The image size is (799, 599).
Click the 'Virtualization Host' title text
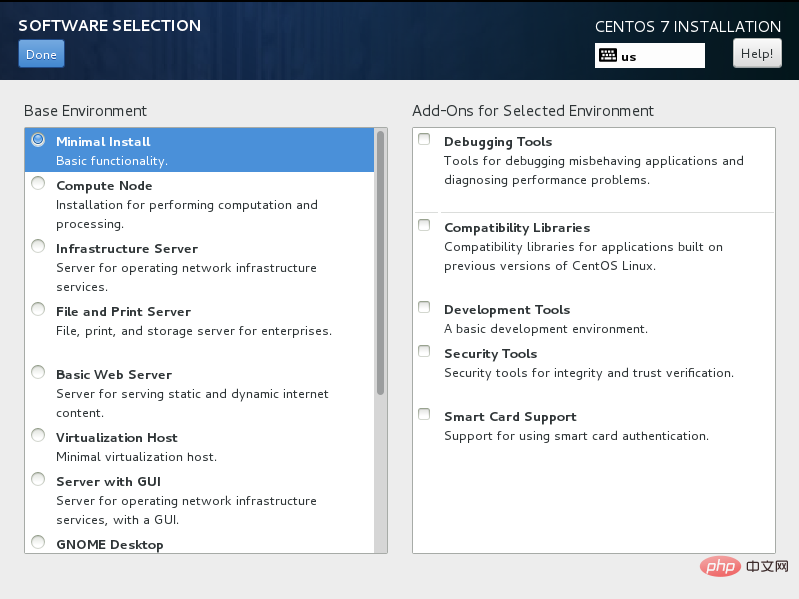click(117, 438)
